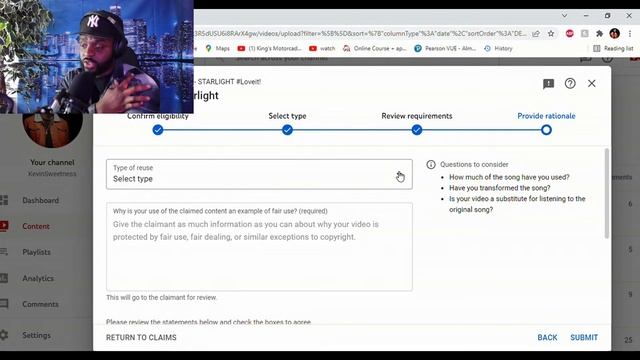Select the Provide rationale step circle
This screenshot has height=360, width=640.
pos(546,130)
